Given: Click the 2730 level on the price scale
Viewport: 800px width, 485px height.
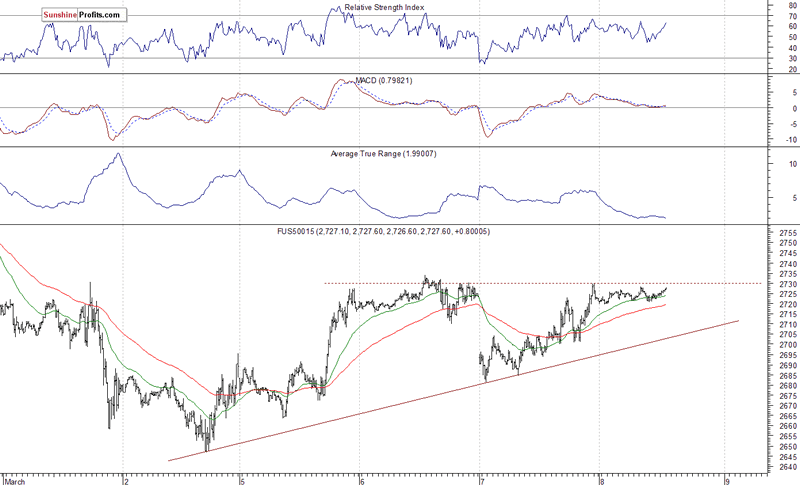Looking at the screenshot, I should (787, 284).
